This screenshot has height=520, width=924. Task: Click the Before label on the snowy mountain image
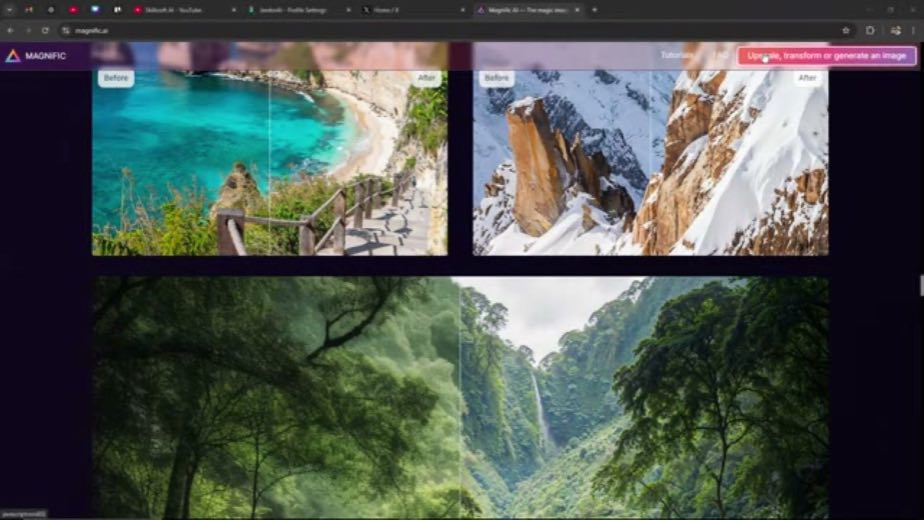[x=496, y=78]
